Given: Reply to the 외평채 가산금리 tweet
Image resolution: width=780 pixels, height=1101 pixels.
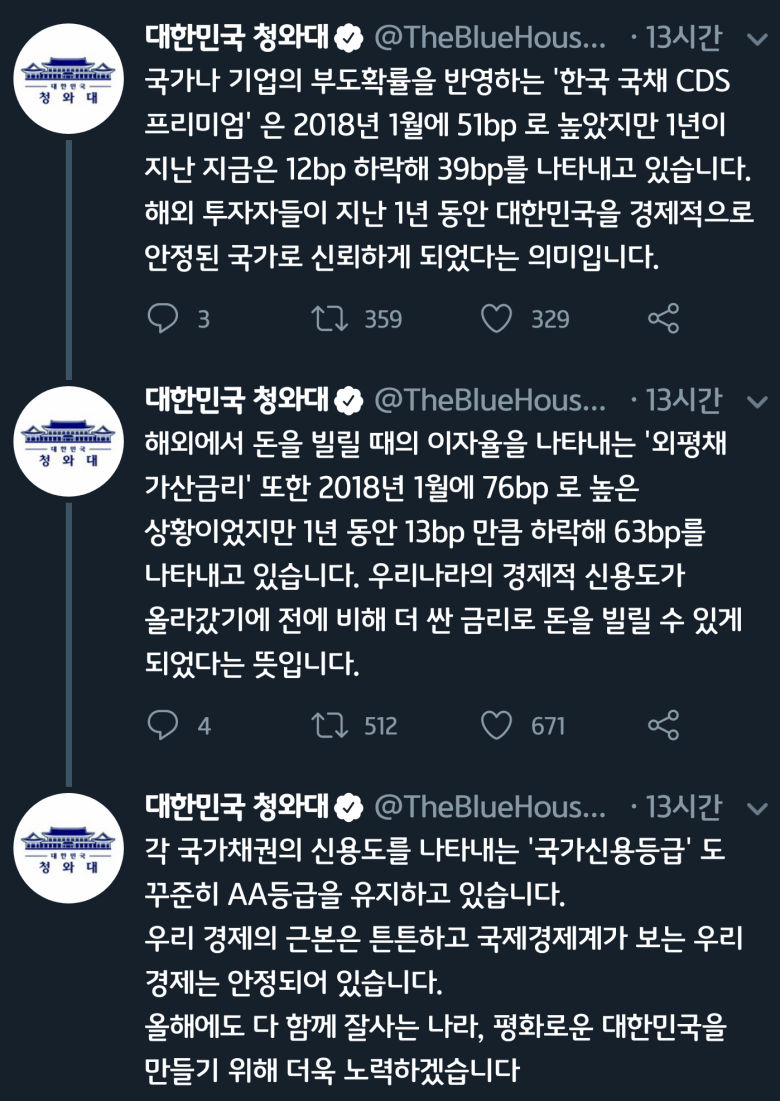Looking at the screenshot, I should (x=162, y=725).
